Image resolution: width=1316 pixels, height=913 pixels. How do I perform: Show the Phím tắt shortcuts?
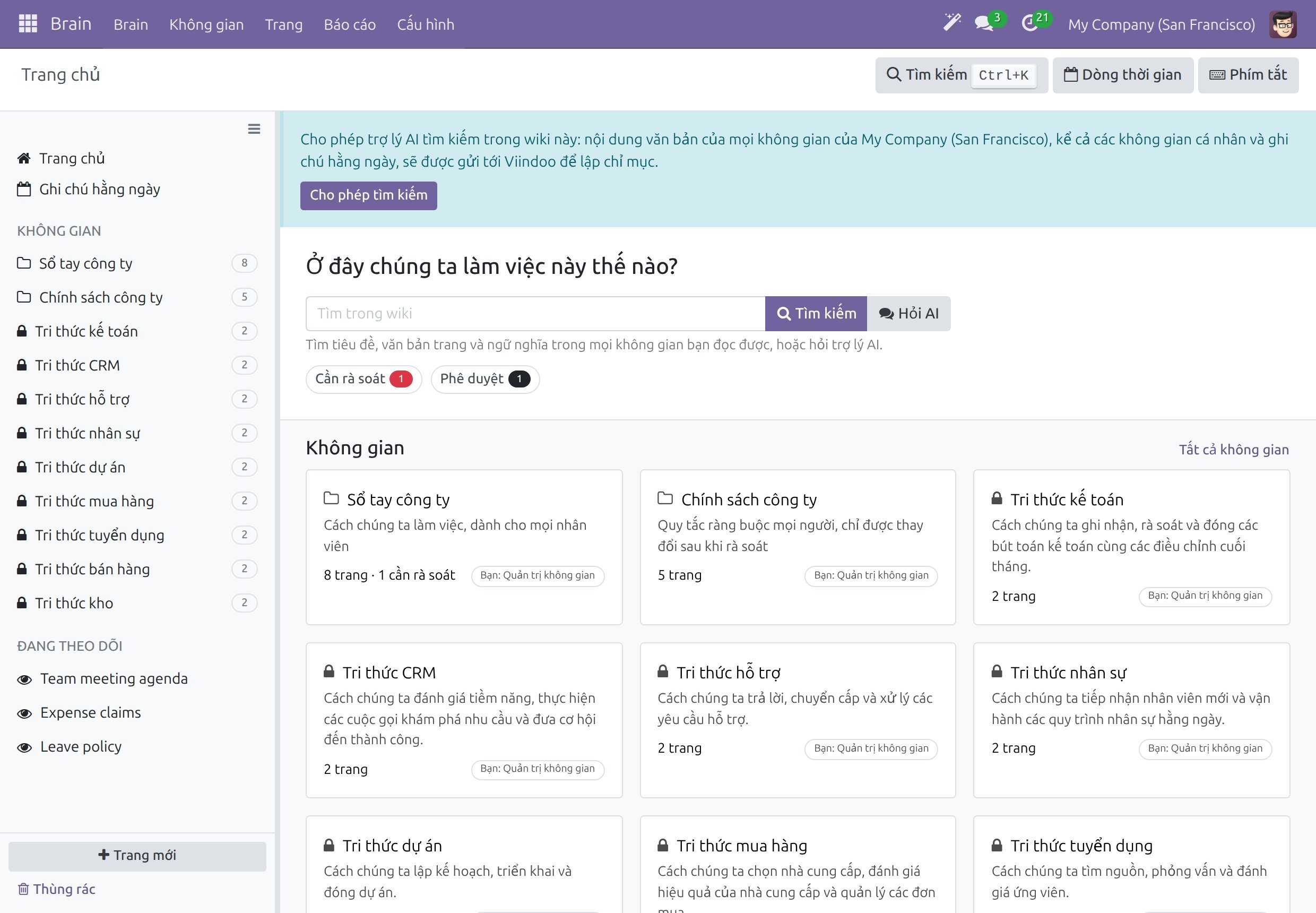(x=1248, y=75)
